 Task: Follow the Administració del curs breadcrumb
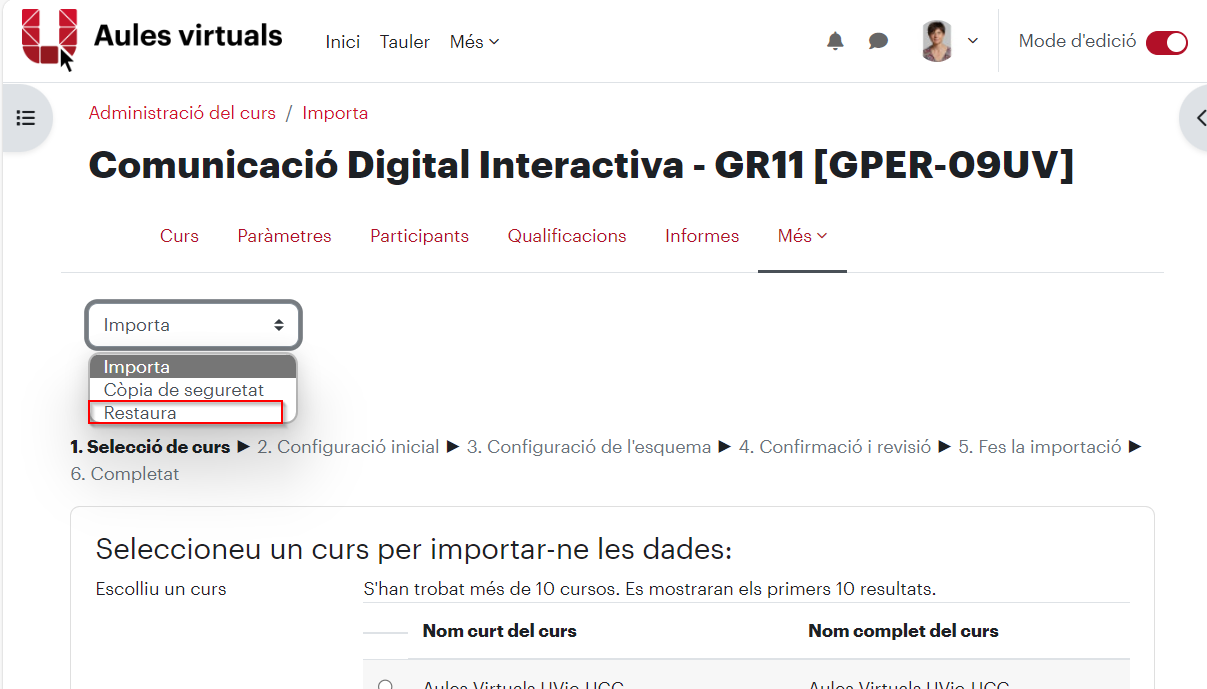click(x=182, y=113)
